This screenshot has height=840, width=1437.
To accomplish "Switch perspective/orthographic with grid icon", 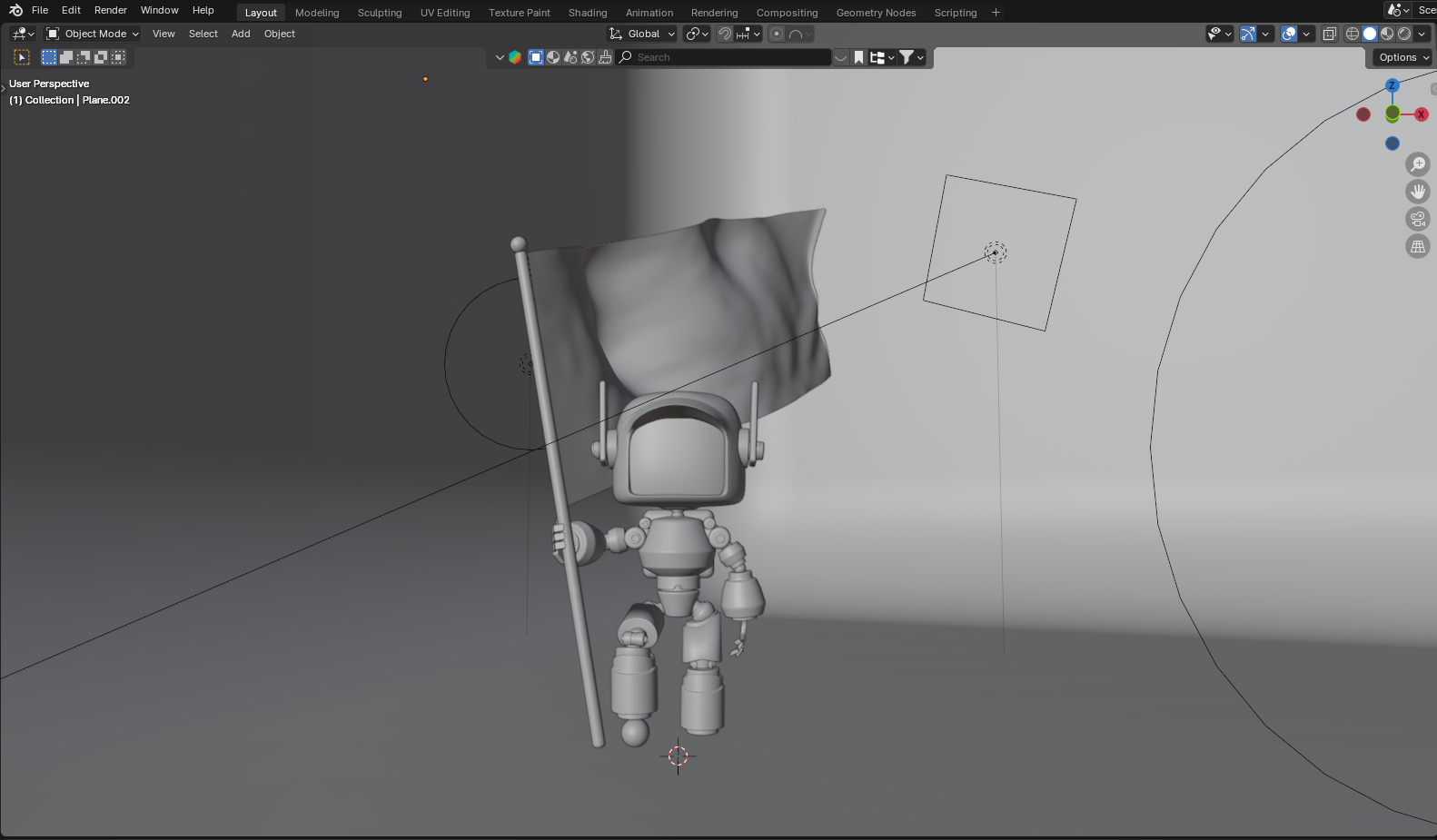I will tap(1417, 246).
